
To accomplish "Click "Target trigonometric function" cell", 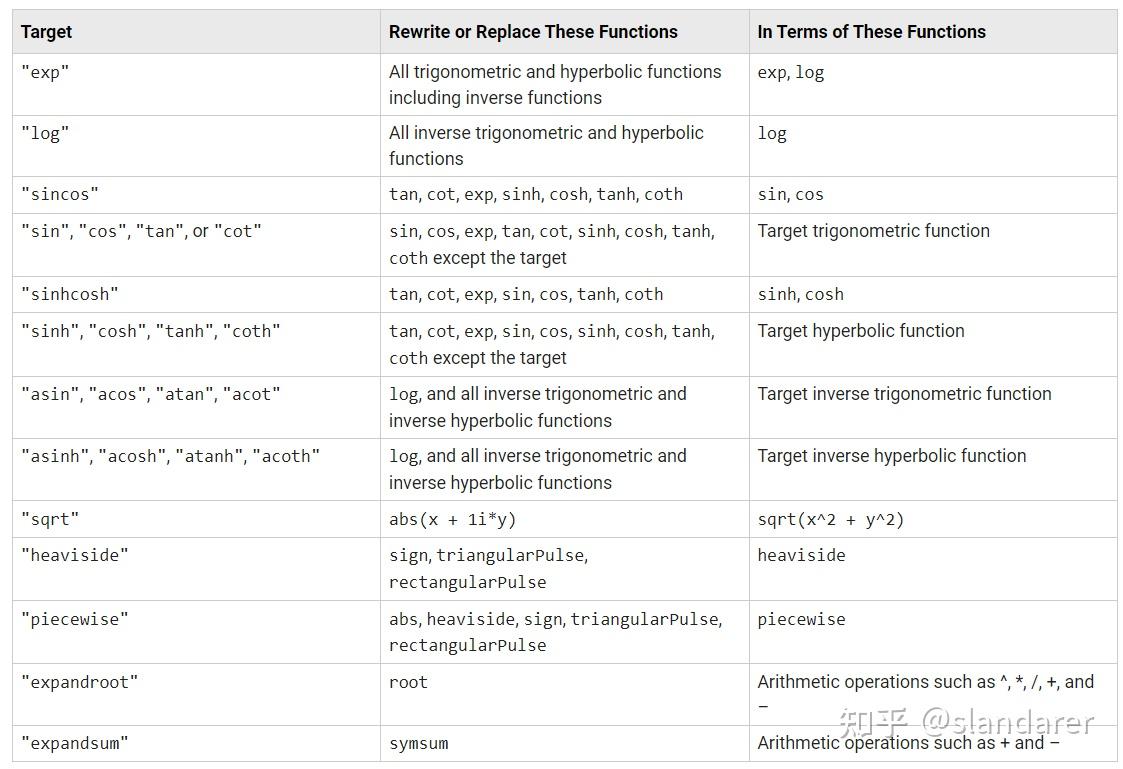I will 873,231.
